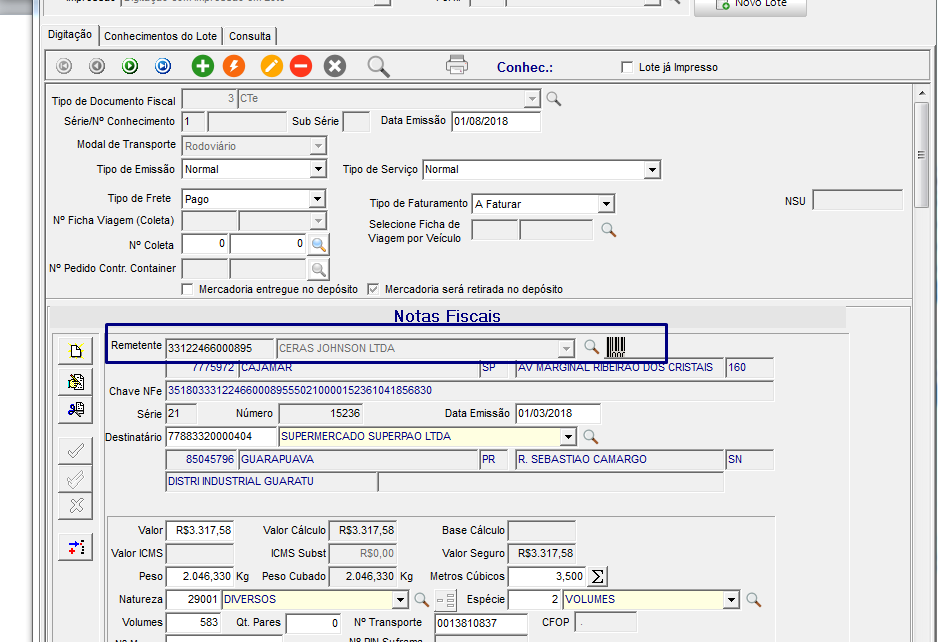Switch to Conhecimentos do Lote tab
This screenshot has height=642, width=938.
click(160, 36)
